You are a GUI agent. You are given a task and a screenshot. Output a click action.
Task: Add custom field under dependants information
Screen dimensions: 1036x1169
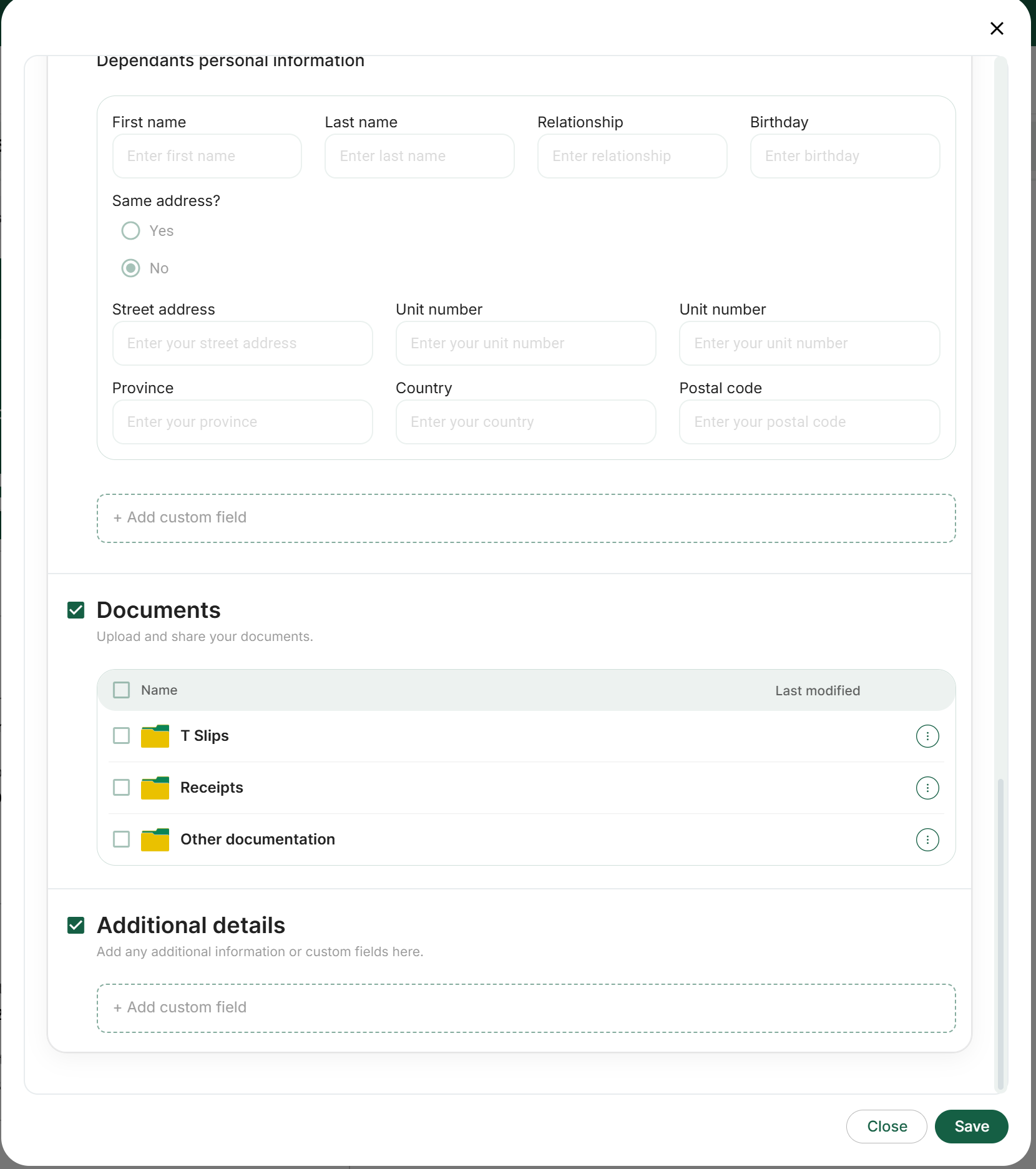(x=525, y=518)
